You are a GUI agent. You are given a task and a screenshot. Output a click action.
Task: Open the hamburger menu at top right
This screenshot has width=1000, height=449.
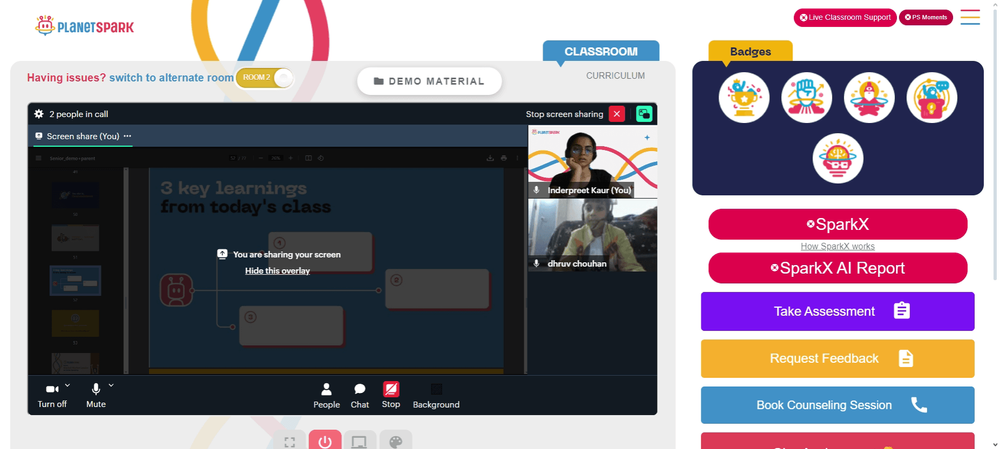[x=970, y=17]
